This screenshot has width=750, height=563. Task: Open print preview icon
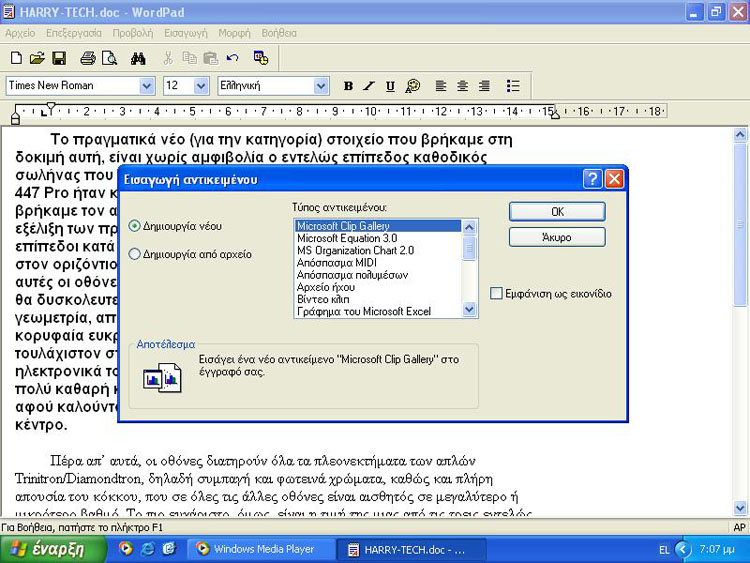110,58
